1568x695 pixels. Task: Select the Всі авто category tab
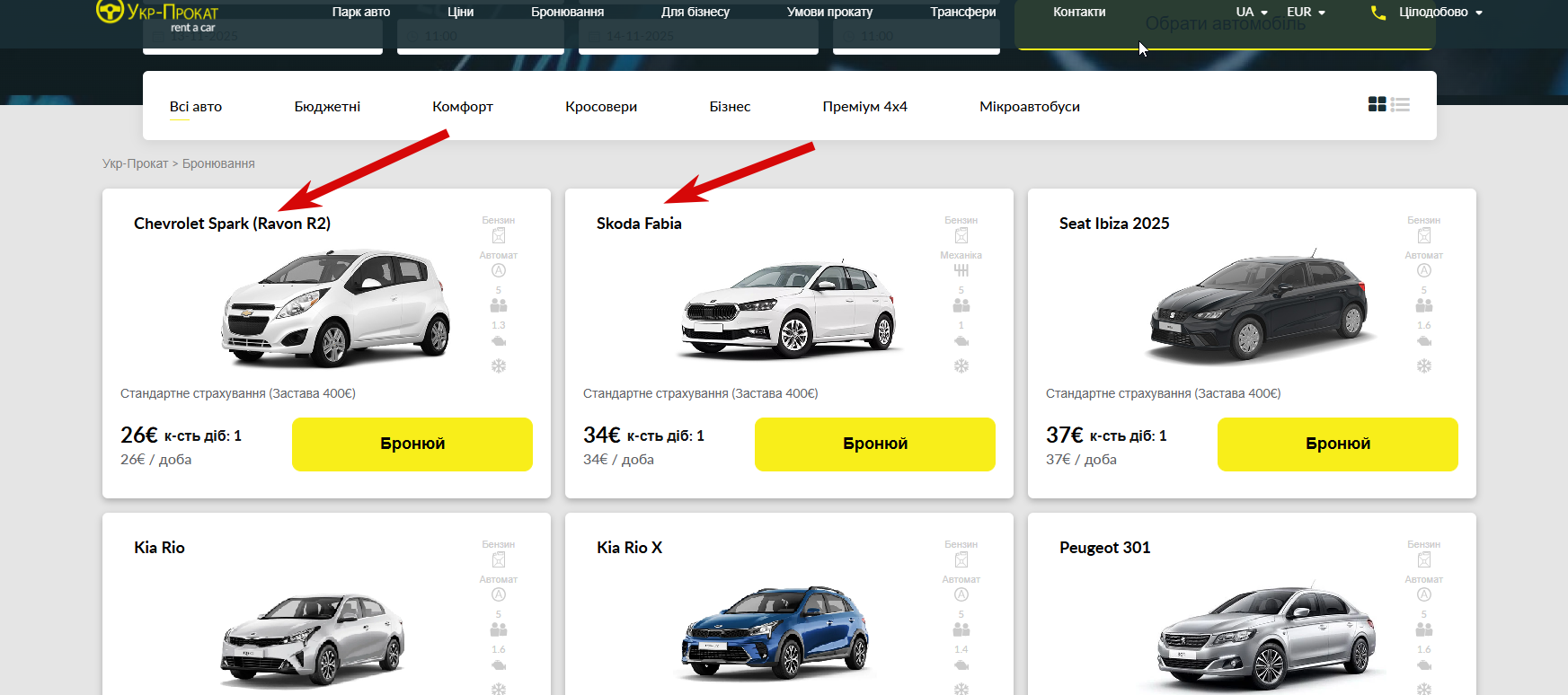point(196,106)
